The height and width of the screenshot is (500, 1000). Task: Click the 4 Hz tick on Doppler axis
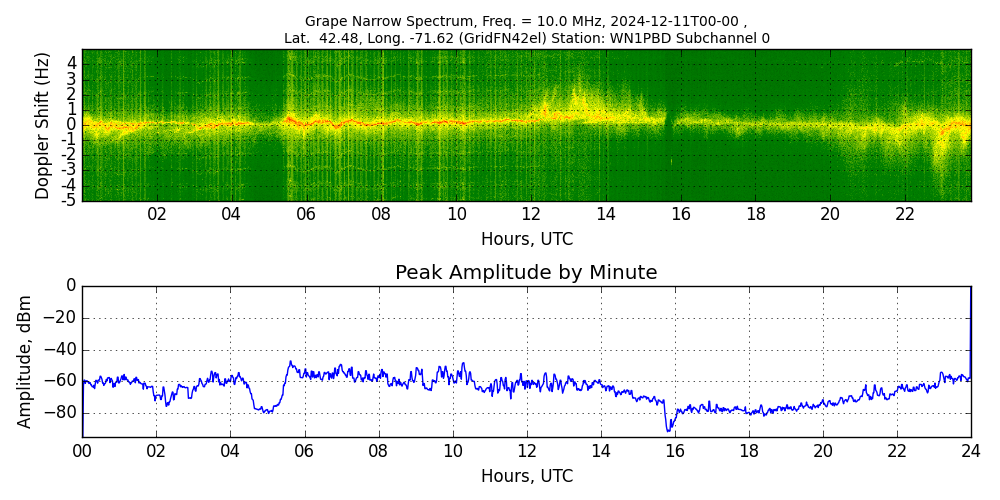pos(71,63)
